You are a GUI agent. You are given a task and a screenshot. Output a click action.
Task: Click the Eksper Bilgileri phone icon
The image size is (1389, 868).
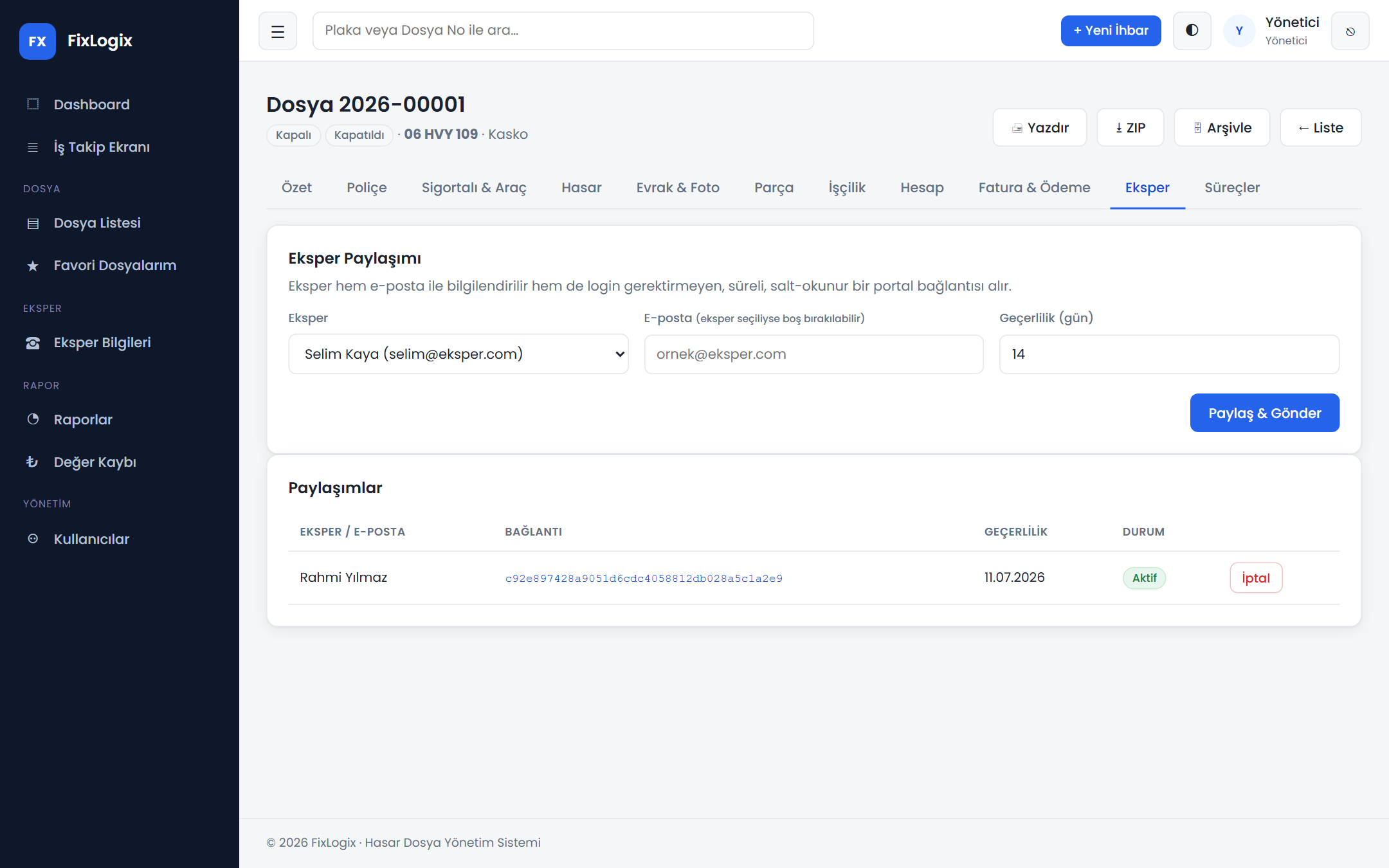pyautogui.click(x=33, y=343)
